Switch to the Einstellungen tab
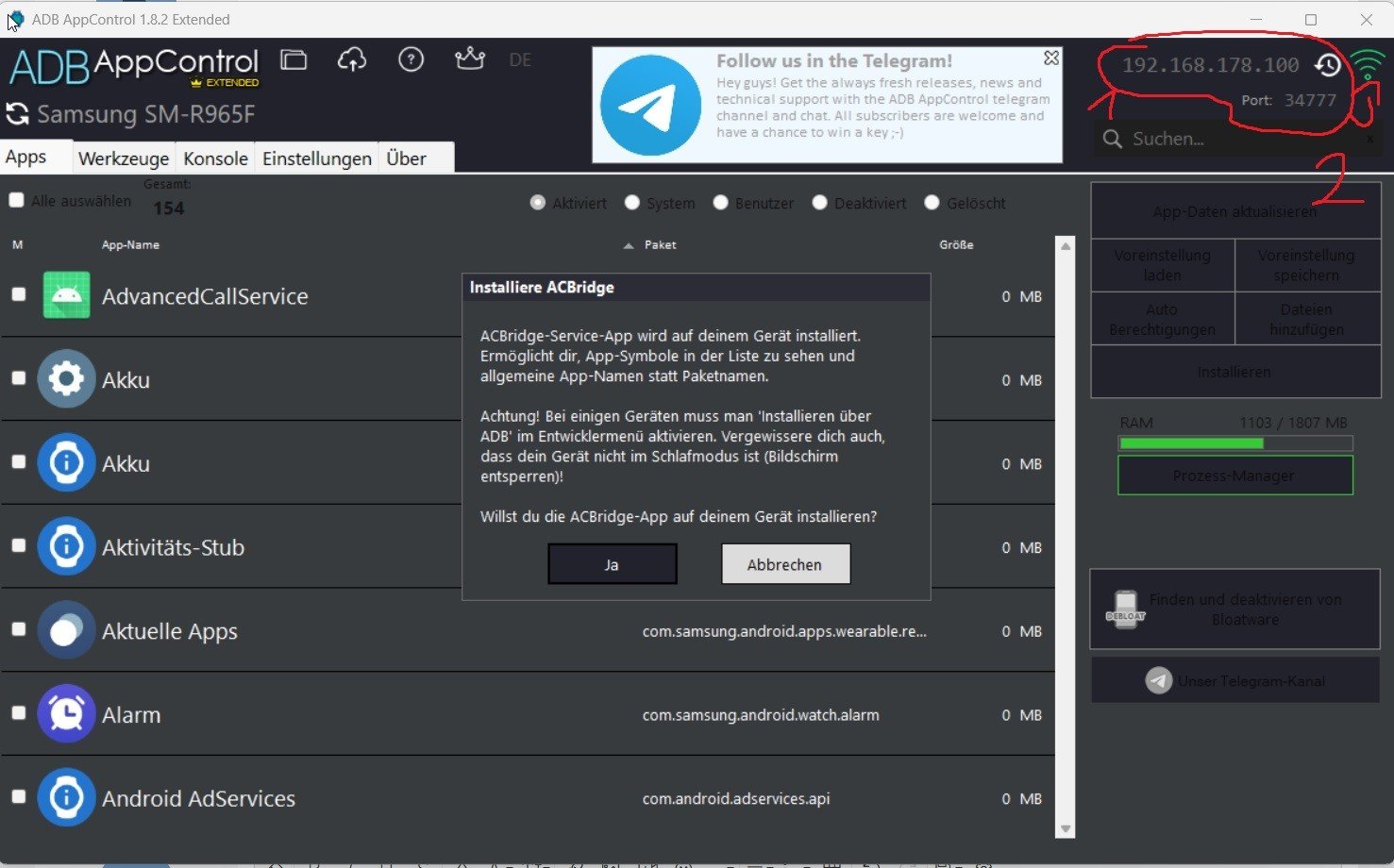1394x868 pixels. (x=316, y=159)
